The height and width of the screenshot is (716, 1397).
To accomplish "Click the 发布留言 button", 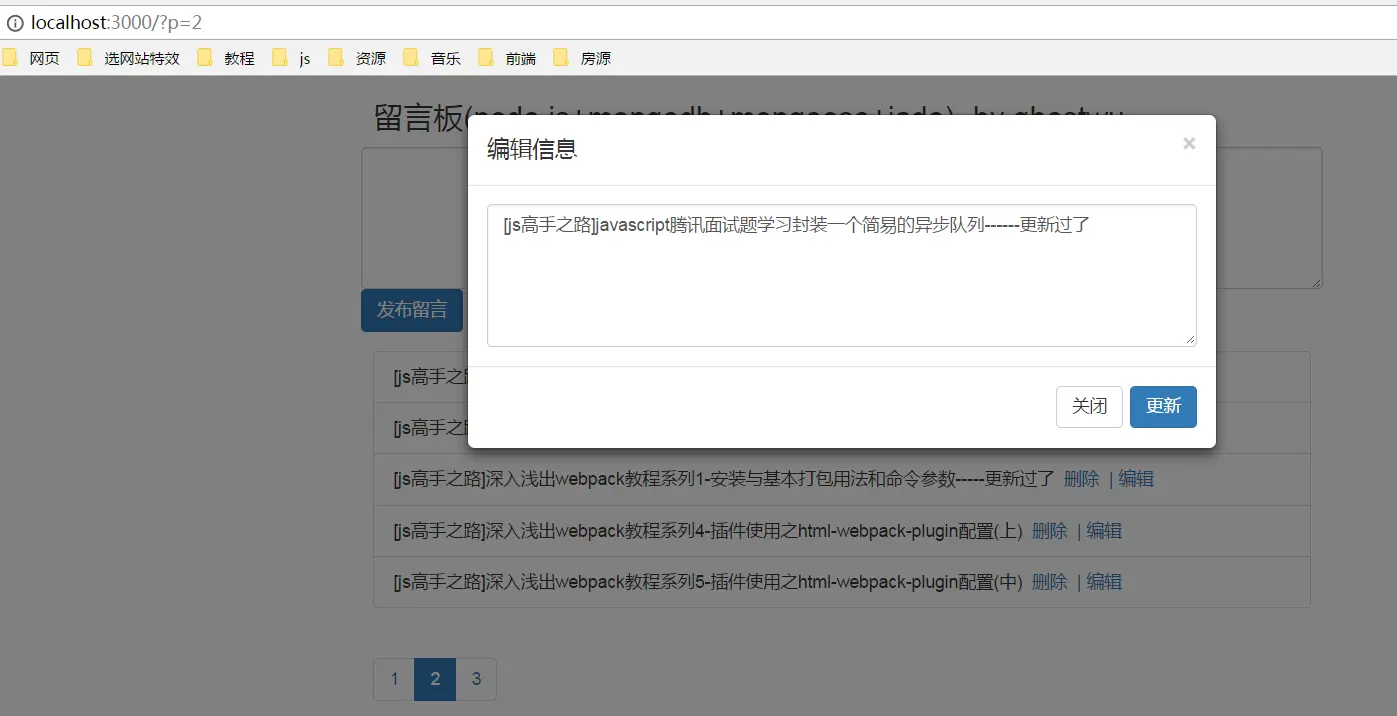I will 412,310.
